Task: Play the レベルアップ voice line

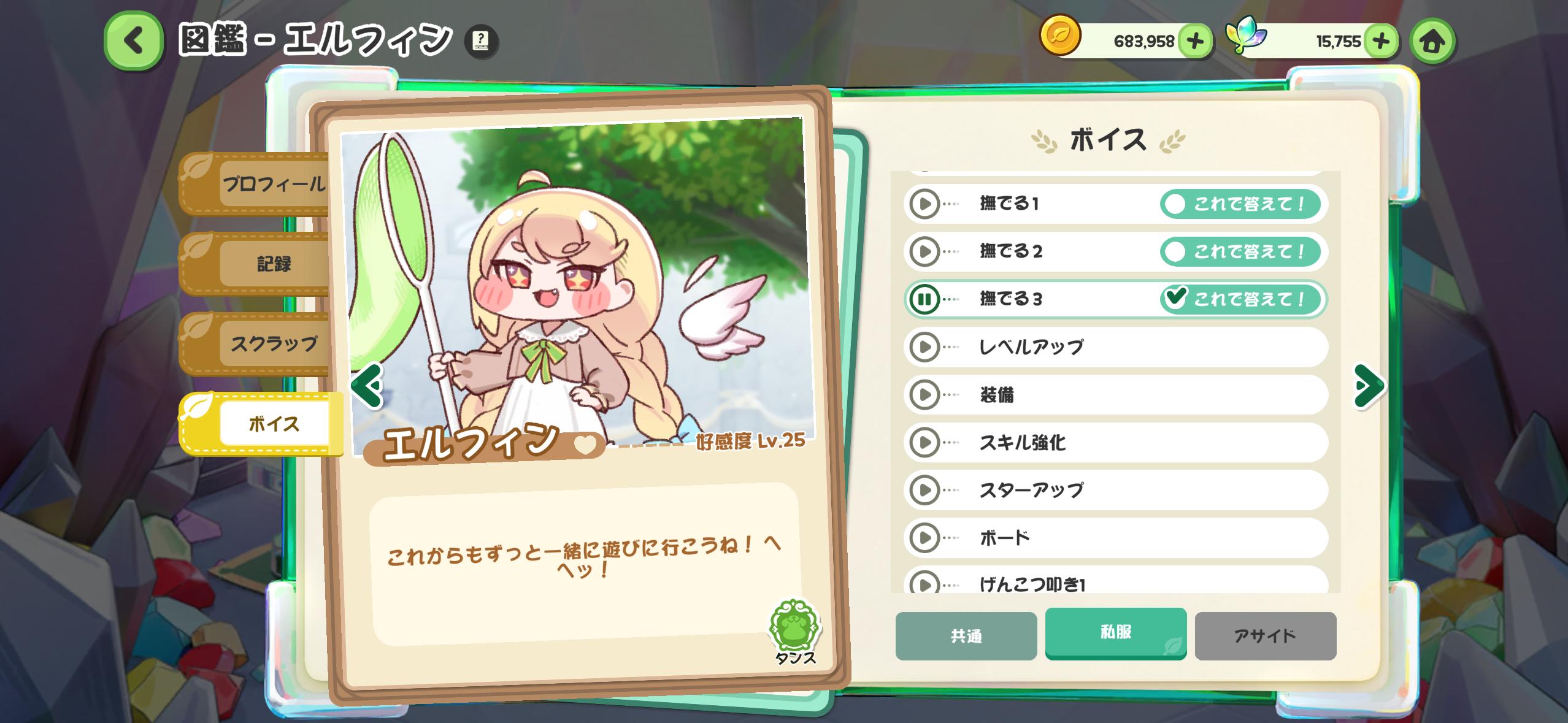Action: 924,347
